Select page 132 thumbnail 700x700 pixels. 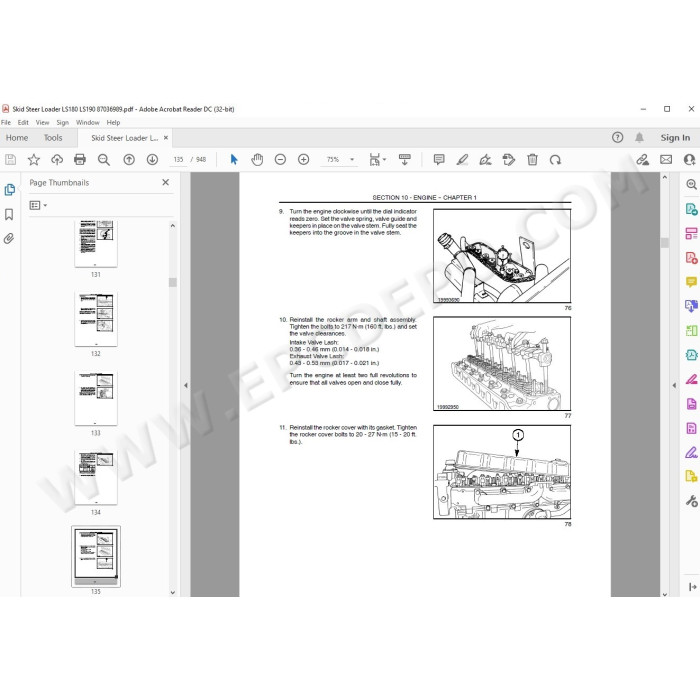(96, 319)
